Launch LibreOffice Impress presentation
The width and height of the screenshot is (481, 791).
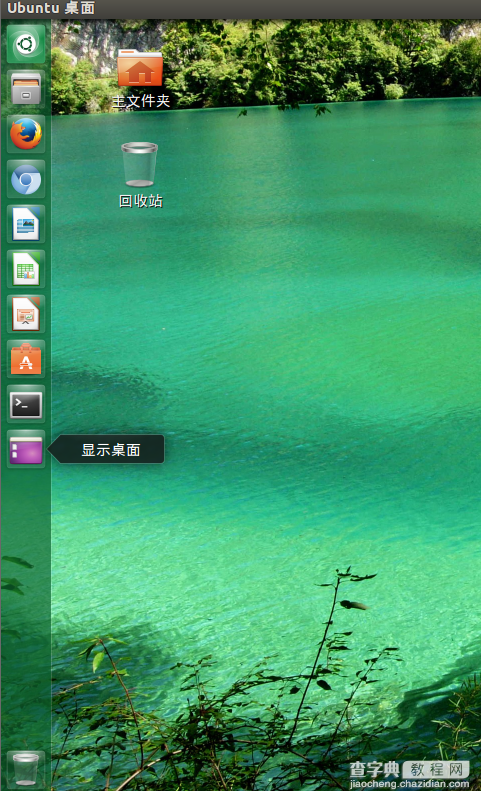pos(26,314)
